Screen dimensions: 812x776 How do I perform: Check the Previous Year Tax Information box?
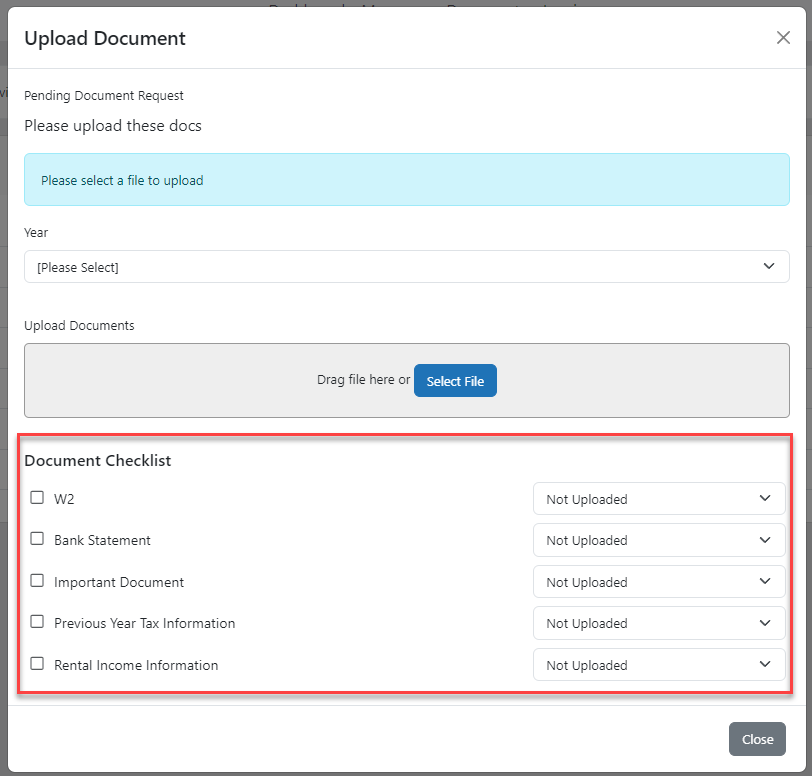click(37, 621)
